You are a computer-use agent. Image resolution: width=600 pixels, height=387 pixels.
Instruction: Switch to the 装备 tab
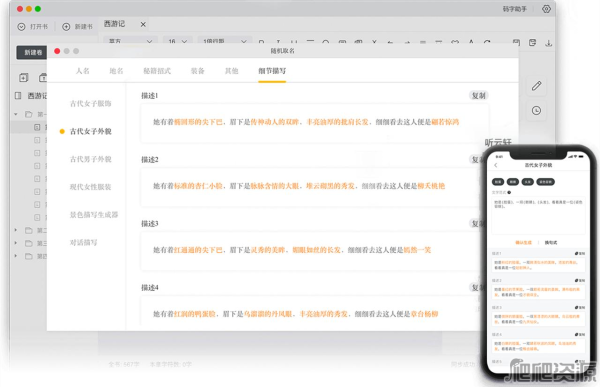coord(197,71)
